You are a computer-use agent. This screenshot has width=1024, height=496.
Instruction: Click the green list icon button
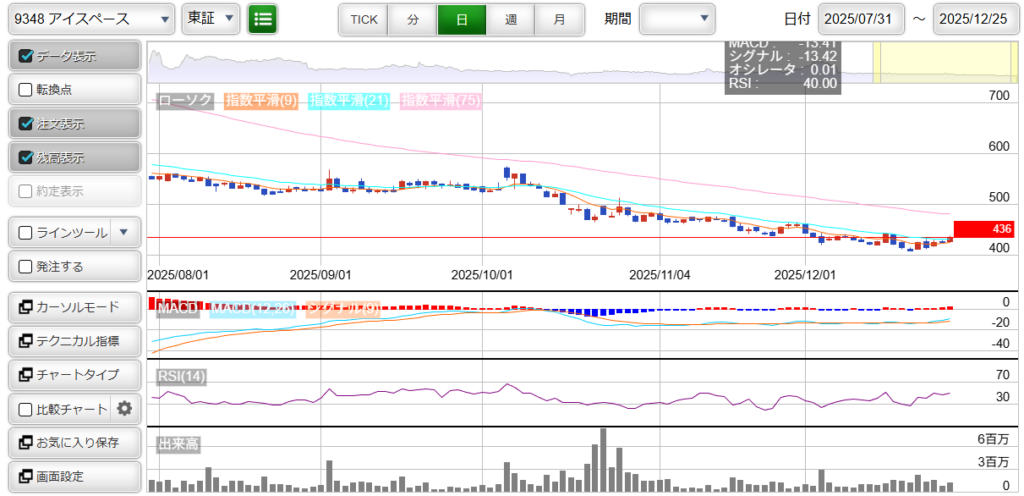click(263, 19)
